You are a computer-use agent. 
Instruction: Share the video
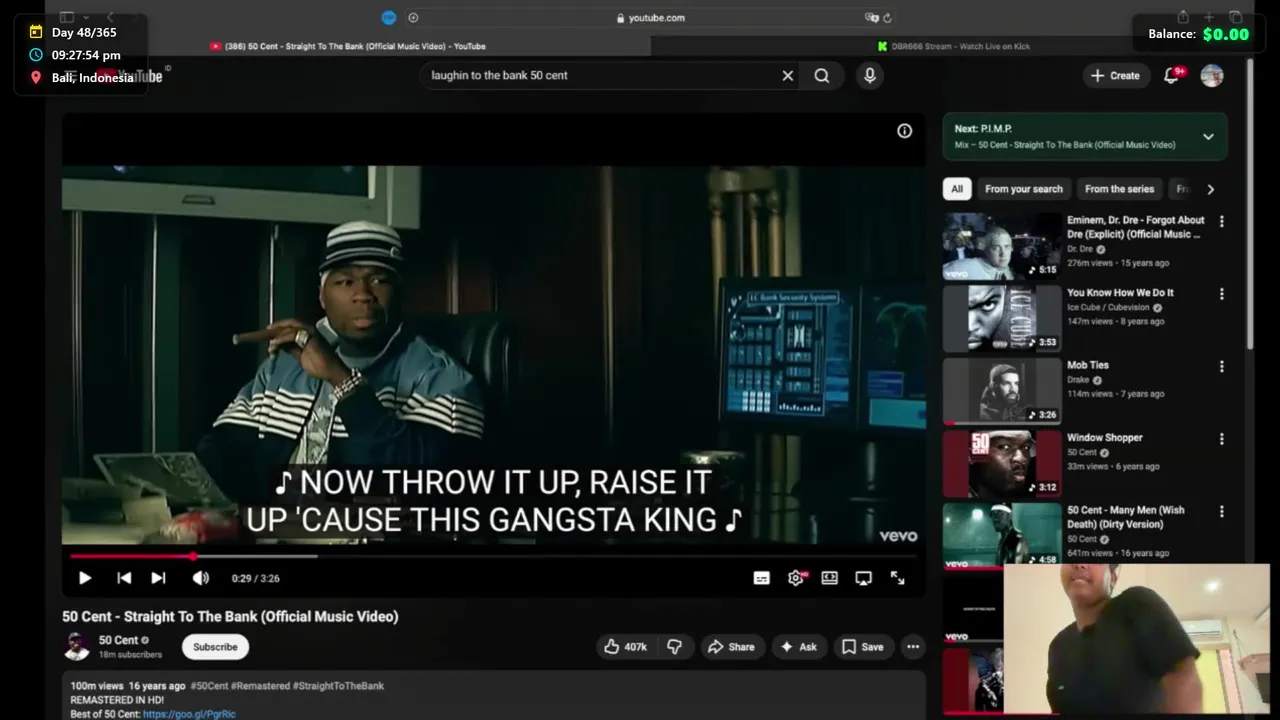coord(731,647)
